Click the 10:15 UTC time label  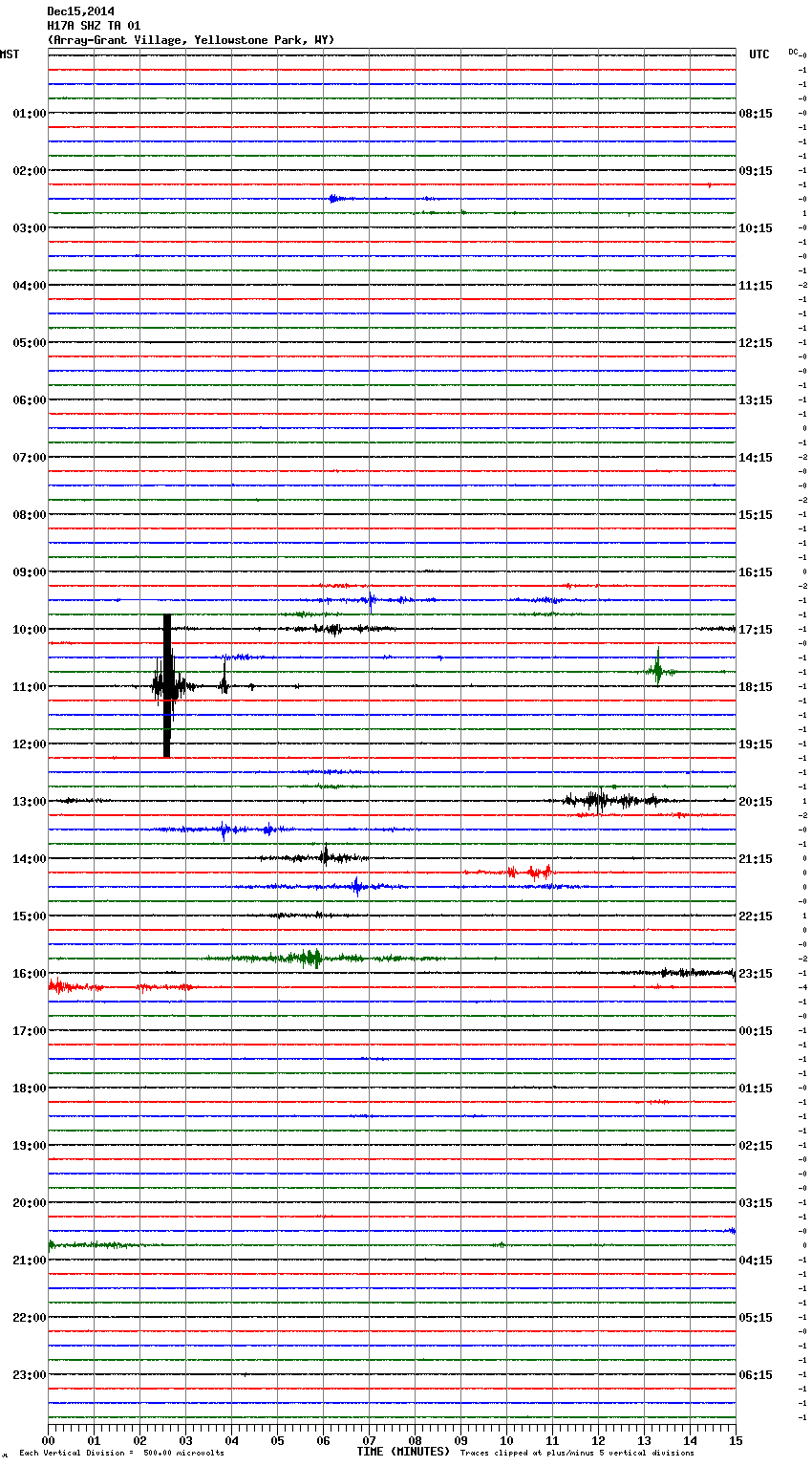tap(756, 228)
